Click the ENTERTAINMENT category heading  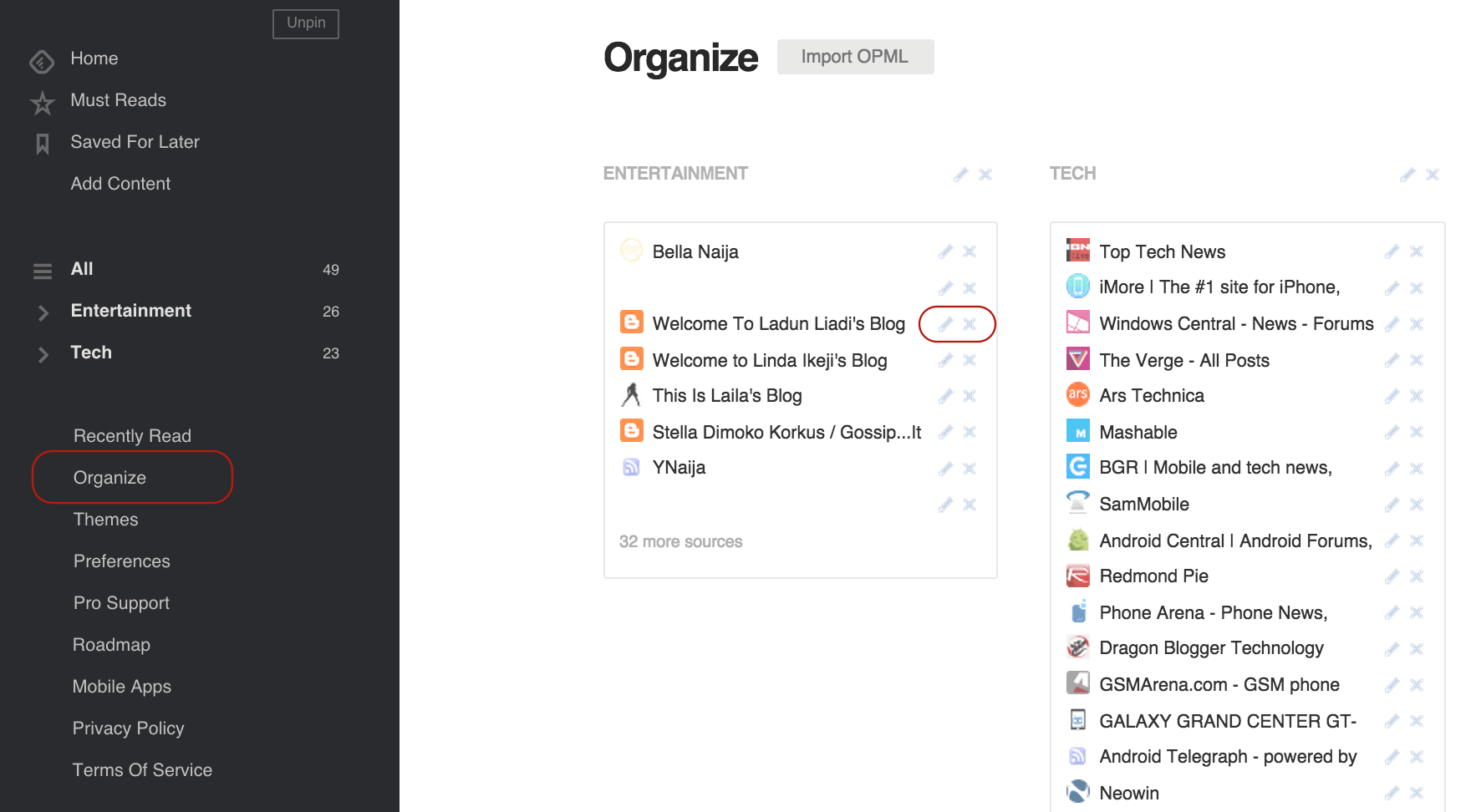tap(675, 174)
